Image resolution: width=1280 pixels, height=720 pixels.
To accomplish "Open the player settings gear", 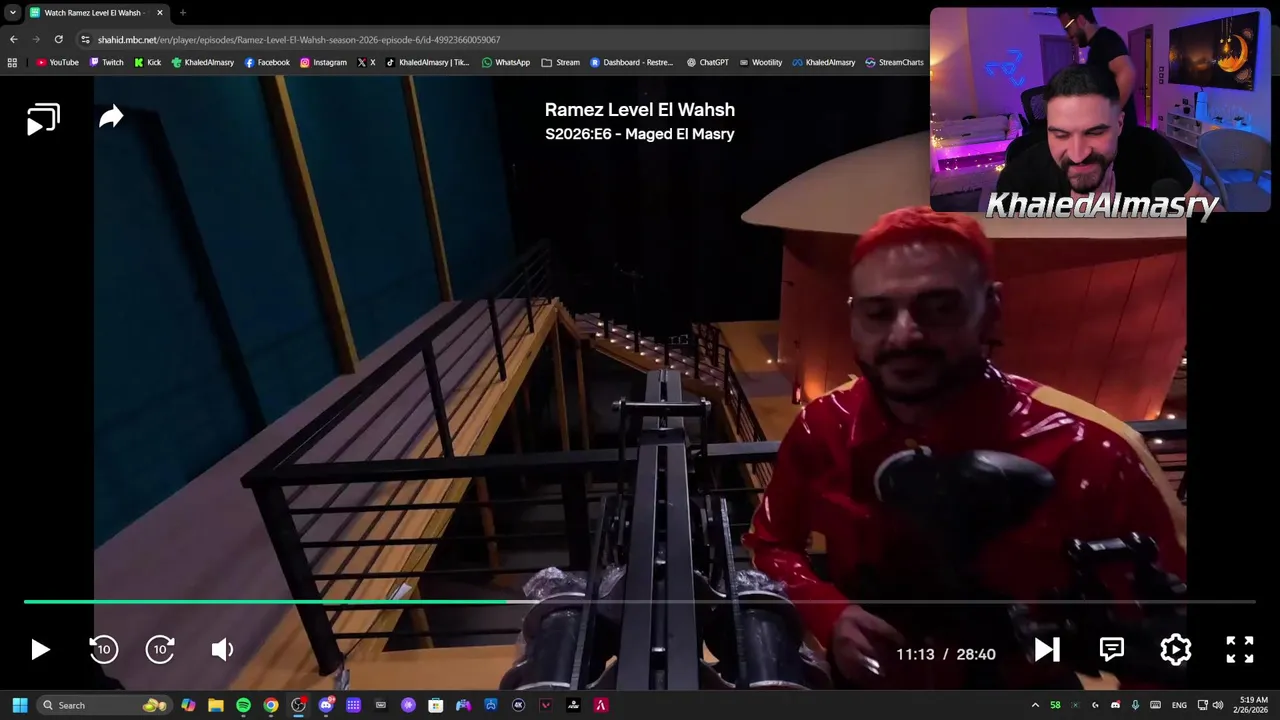I will [1176, 650].
